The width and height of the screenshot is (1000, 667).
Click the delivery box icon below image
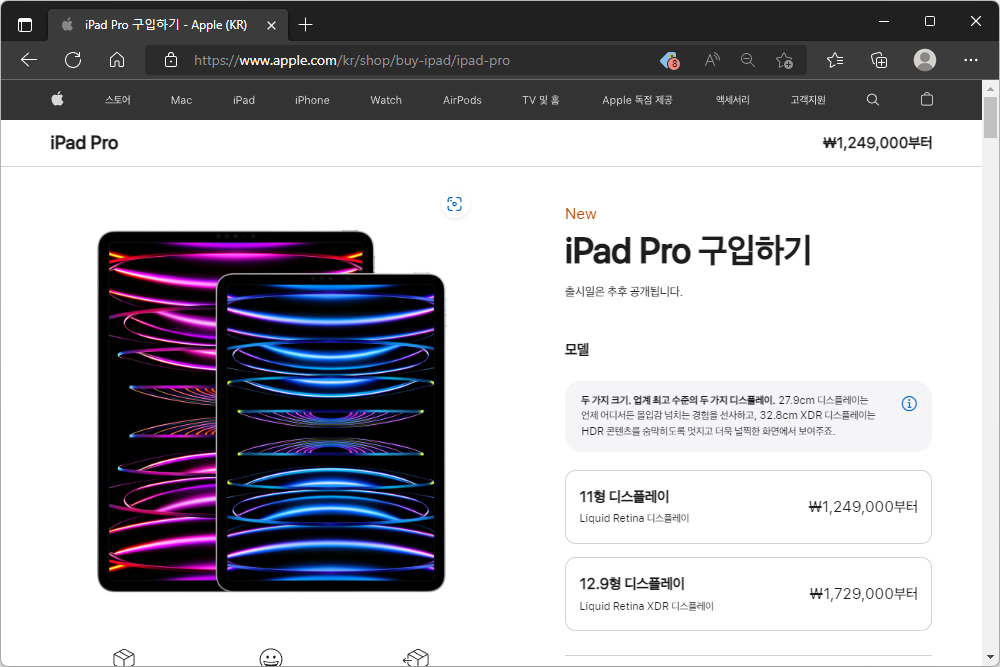pyautogui.click(x=124, y=657)
